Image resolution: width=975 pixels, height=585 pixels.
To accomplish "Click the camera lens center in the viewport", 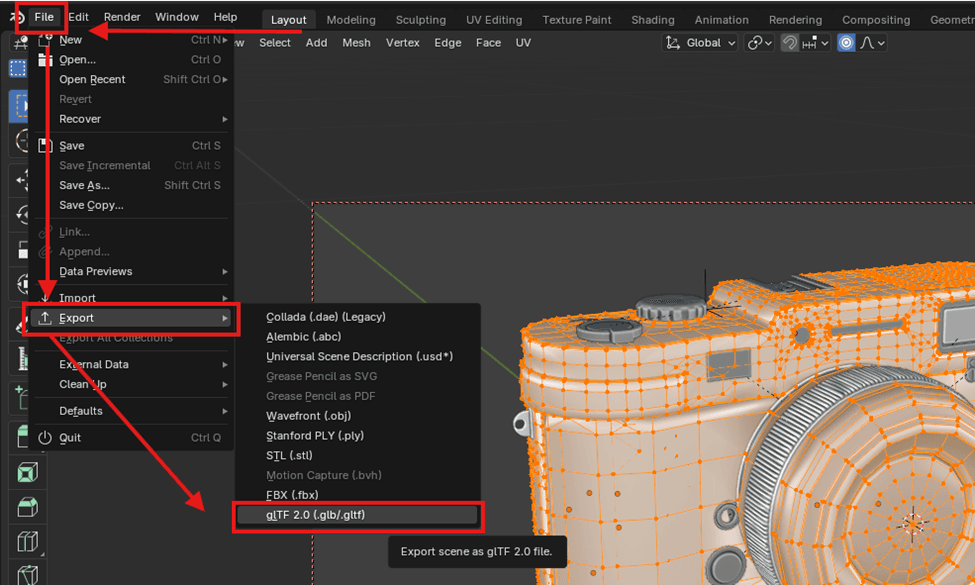I will [x=912, y=522].
